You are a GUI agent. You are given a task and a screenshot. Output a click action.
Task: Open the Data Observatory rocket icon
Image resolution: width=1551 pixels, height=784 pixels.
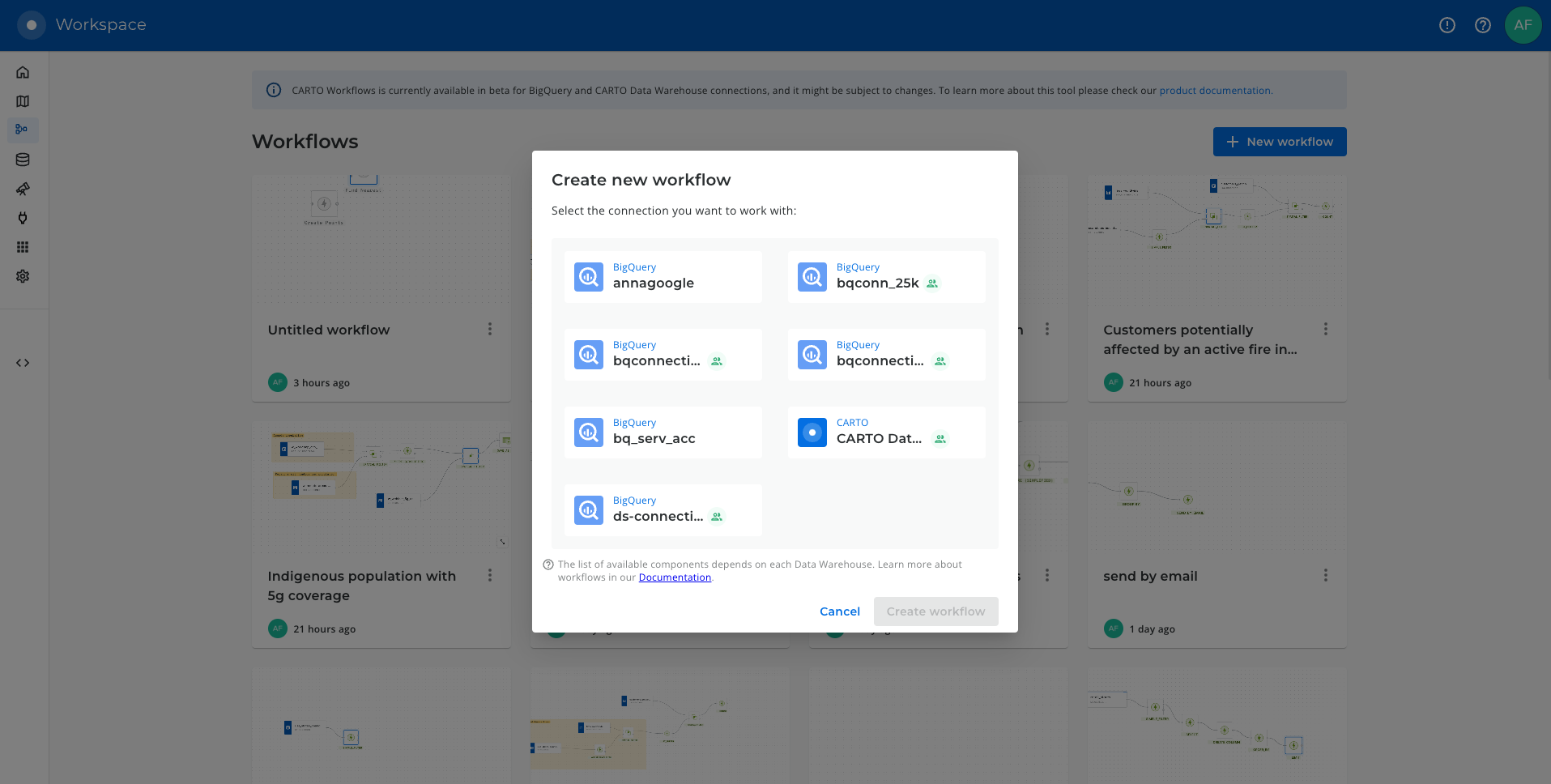pyautogui.click(x=23, y=189)
